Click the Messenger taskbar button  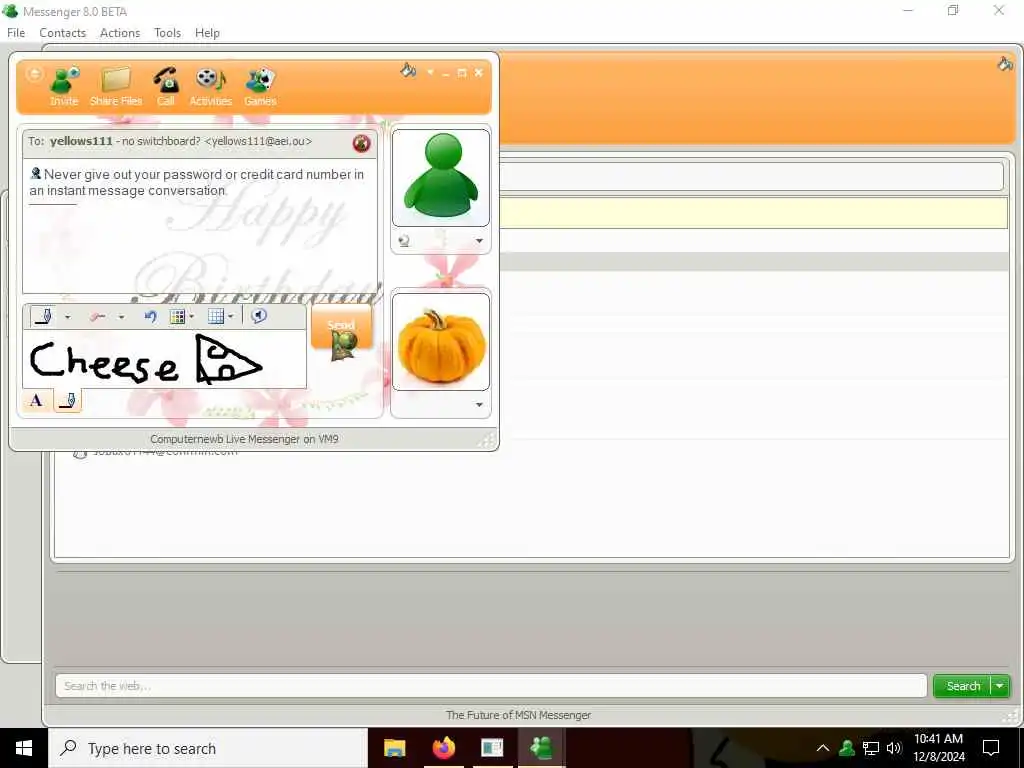click(x=541, y=748)
